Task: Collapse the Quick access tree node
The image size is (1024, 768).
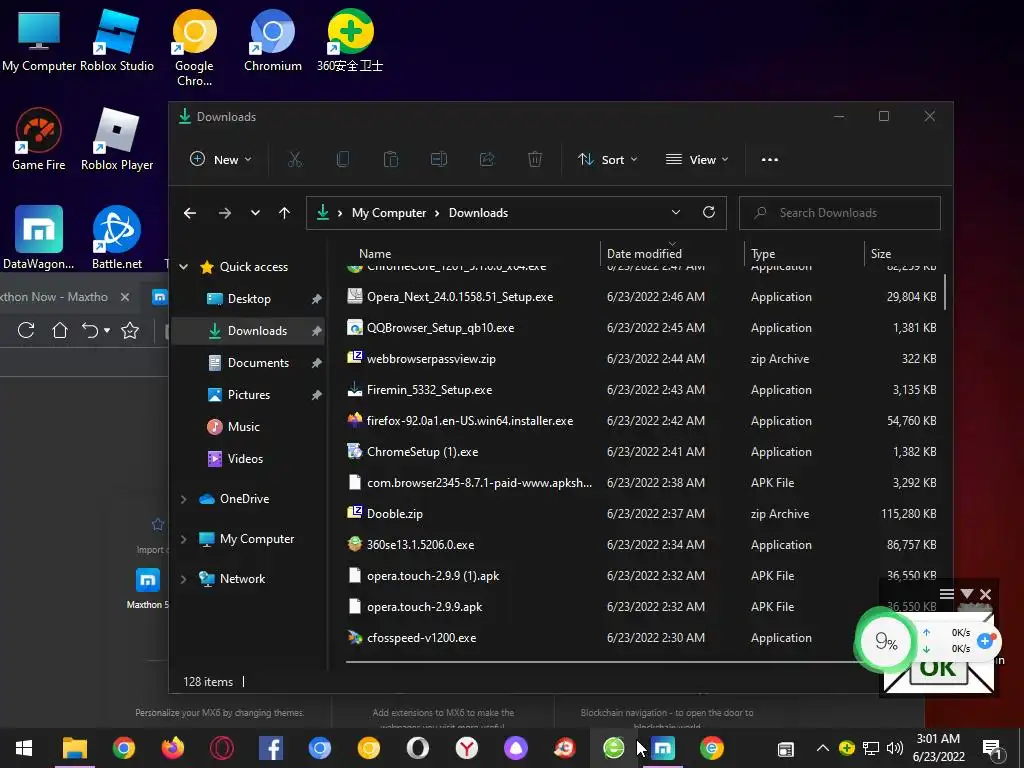Action: tap(184, 266)
